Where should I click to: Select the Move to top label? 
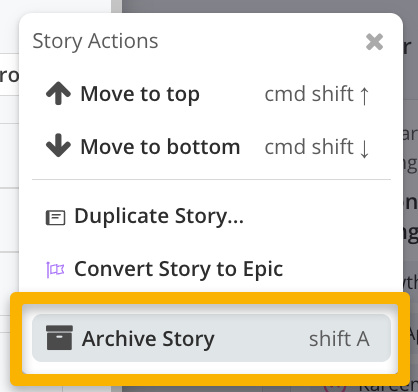(140, 94)
